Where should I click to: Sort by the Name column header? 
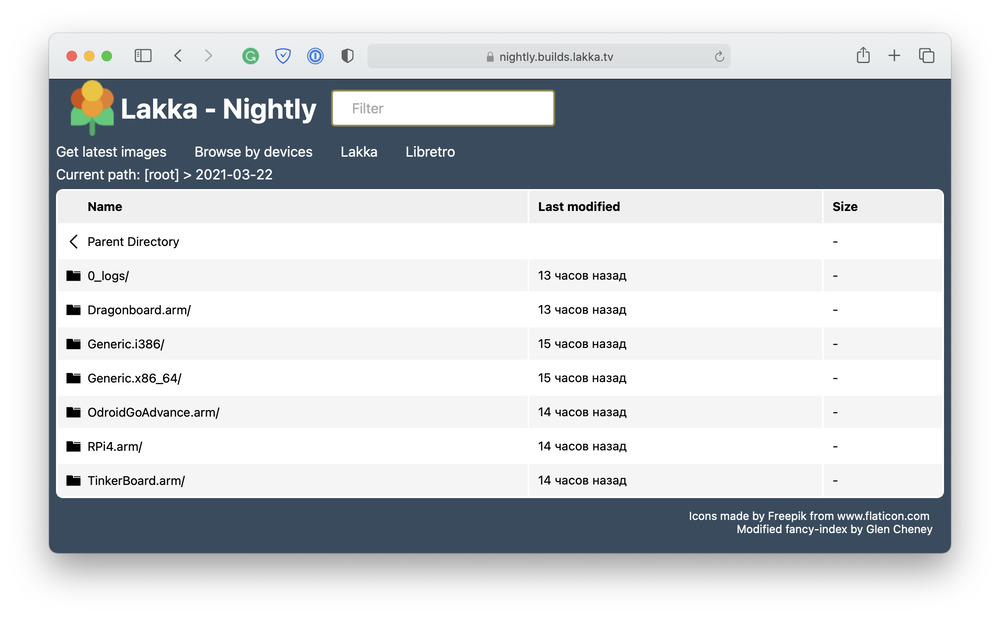coord(105,207)
